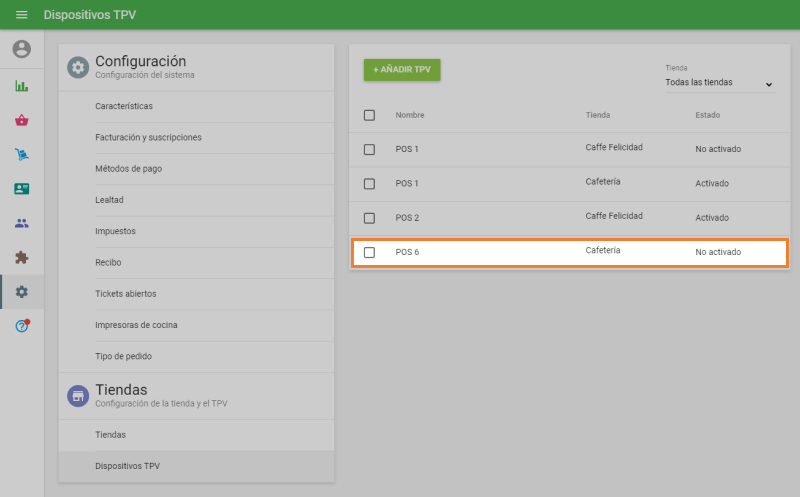The height and width of the screenshot is (497, 800).
Task: Open Métodos de pago settings
Action: point(128,169)
